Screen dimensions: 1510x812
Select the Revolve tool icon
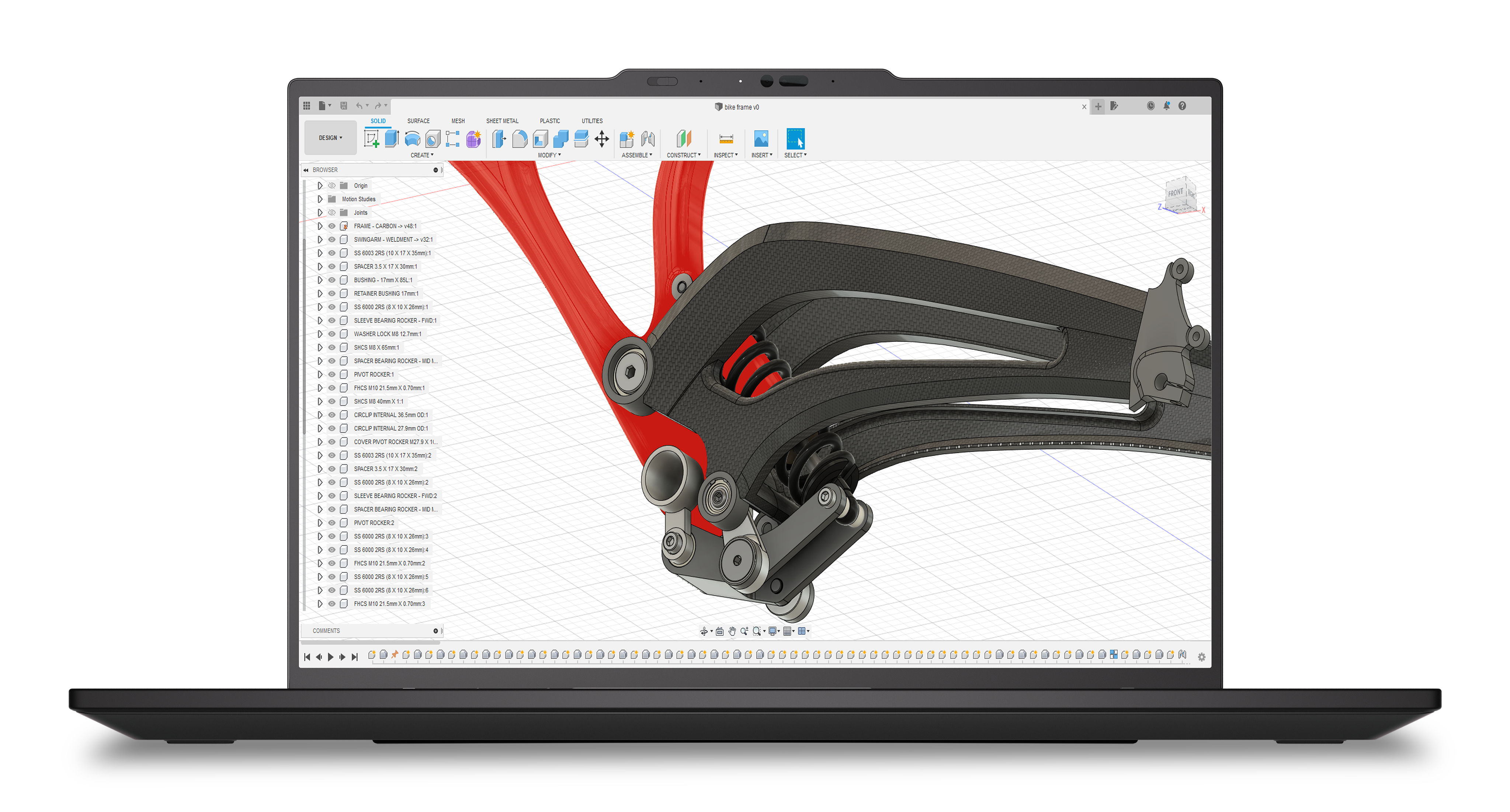[x=413, y=139]
